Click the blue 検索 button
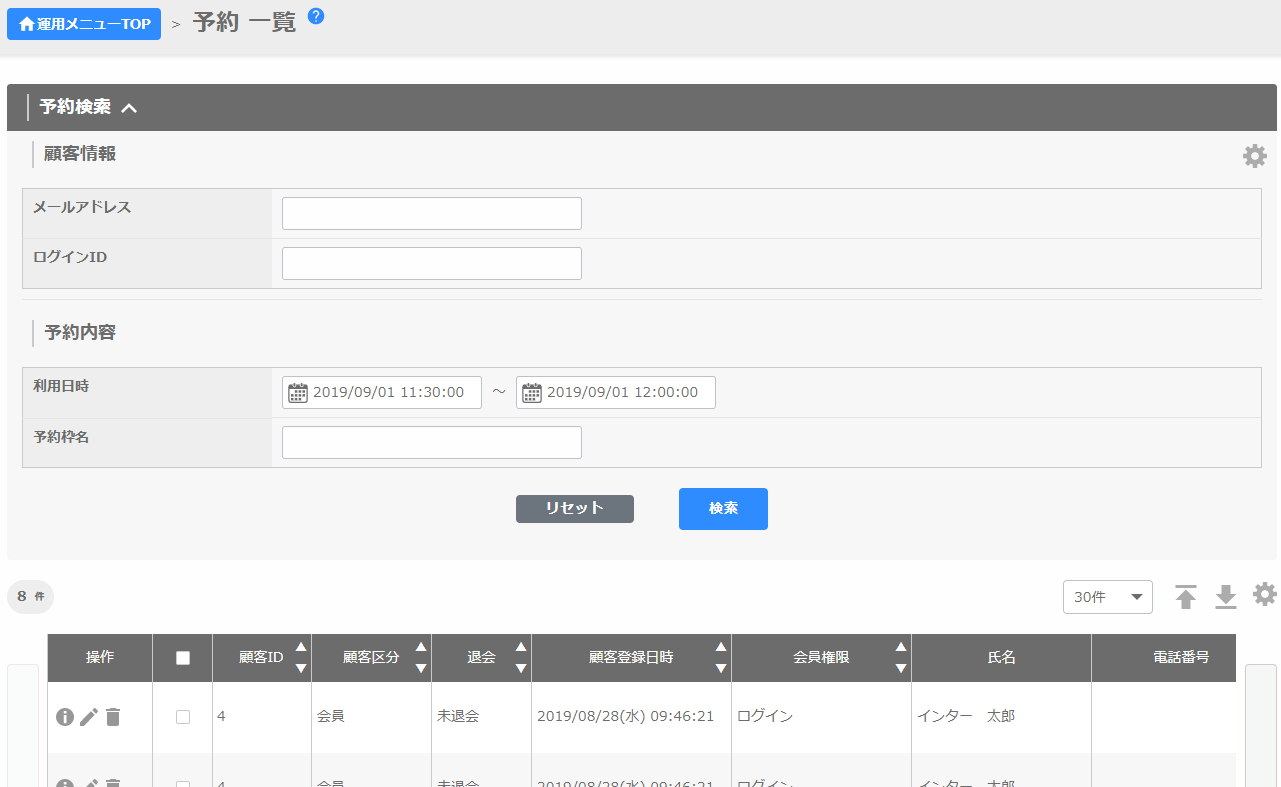 click(x=723, y=509)
